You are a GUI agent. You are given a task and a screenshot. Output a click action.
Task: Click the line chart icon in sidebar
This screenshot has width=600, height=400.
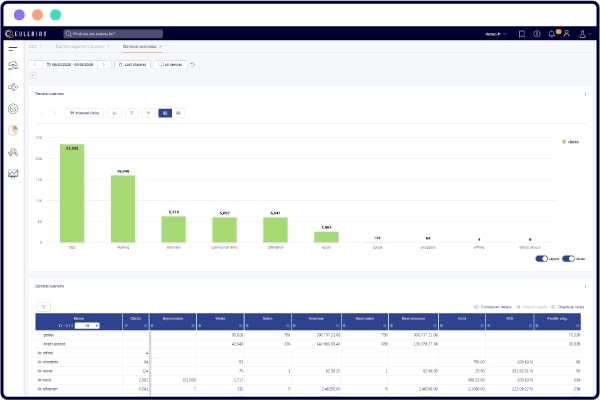[x=13, y=174]
